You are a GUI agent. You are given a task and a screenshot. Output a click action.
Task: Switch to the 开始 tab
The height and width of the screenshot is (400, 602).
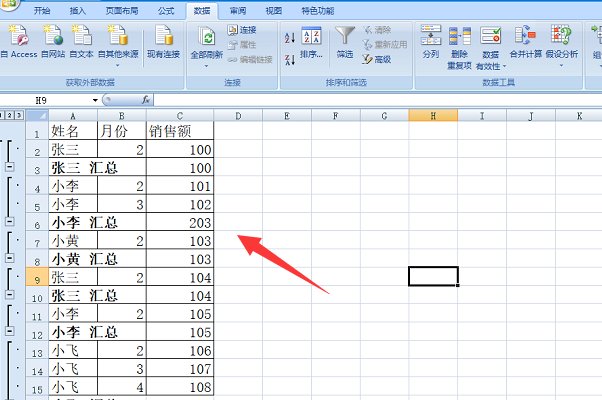point(42,11)
